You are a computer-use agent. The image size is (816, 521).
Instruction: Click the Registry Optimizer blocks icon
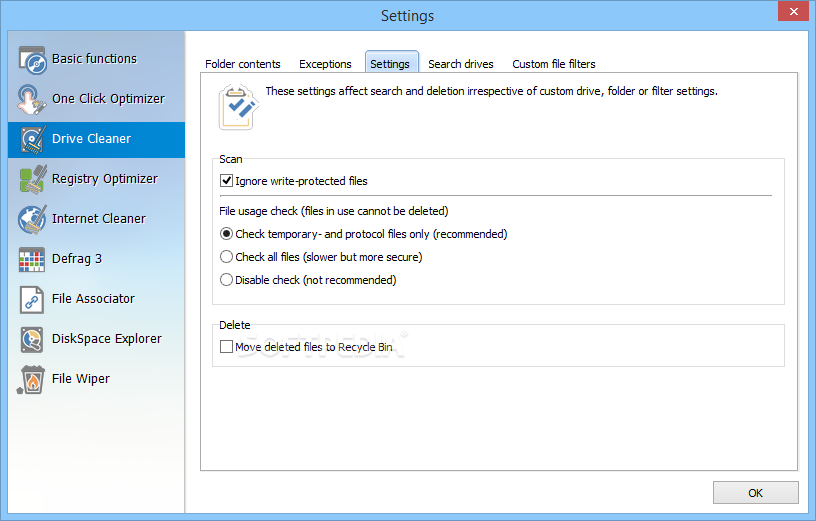(33, 179)
